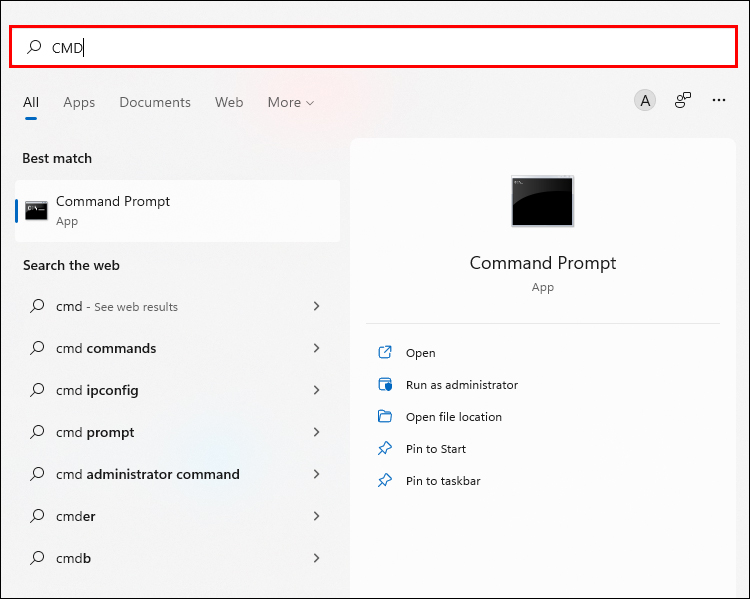Choose Run as administrator
Viewport: 750px width, 599px height.
click(462, 385)
